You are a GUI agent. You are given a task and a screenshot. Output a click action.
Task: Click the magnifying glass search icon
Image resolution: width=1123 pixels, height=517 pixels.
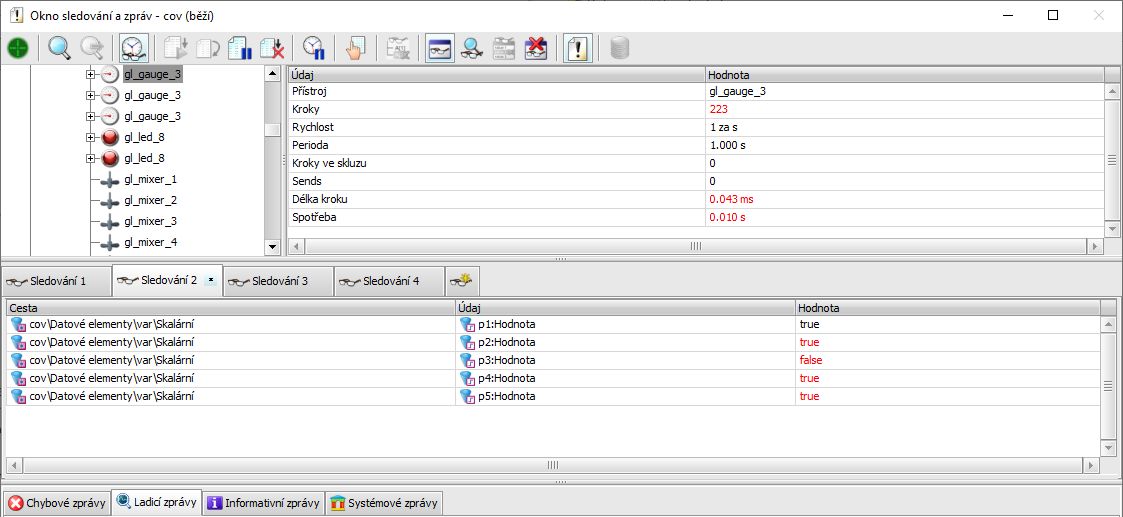[x=59, y=48]
